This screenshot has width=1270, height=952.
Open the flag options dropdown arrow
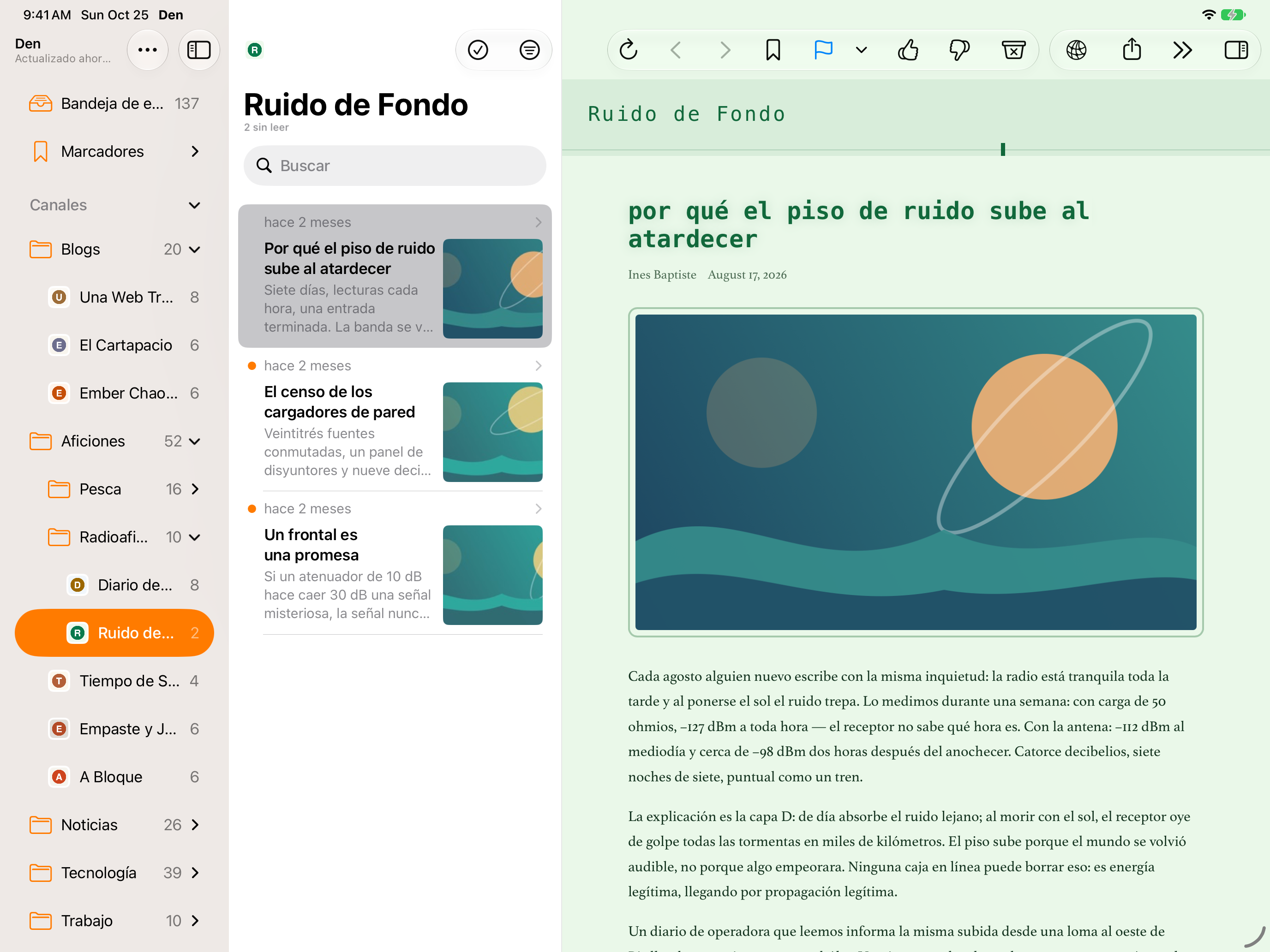click(861, 50)
